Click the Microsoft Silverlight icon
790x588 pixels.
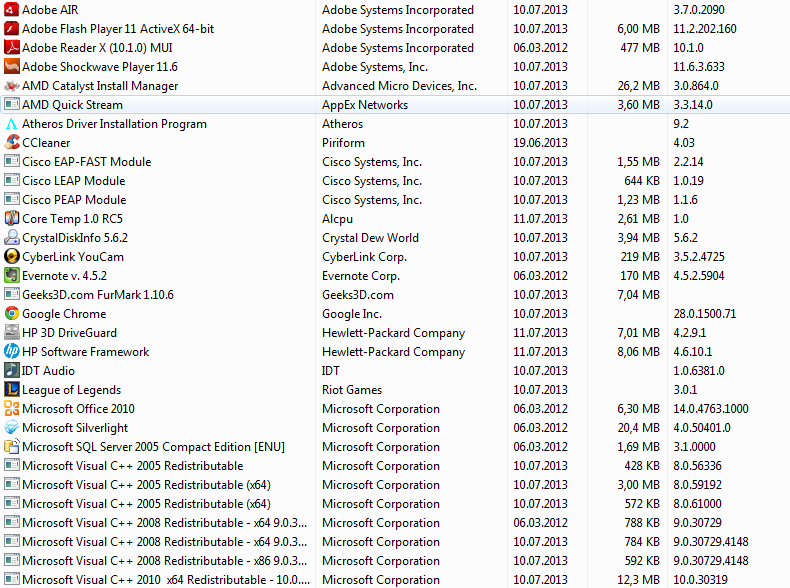point(12,428)
